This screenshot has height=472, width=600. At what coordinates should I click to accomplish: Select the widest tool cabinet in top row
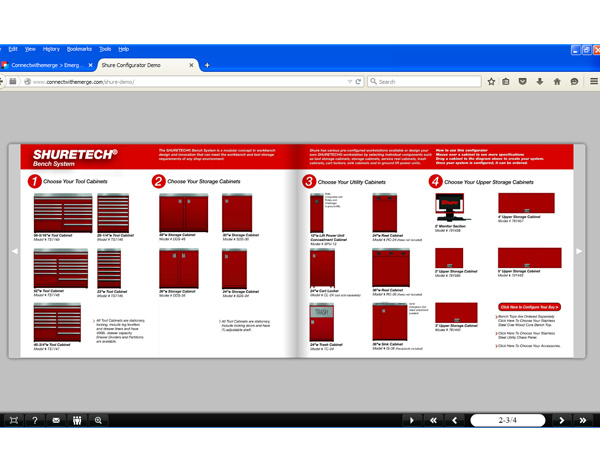click(x=63, y=213)
